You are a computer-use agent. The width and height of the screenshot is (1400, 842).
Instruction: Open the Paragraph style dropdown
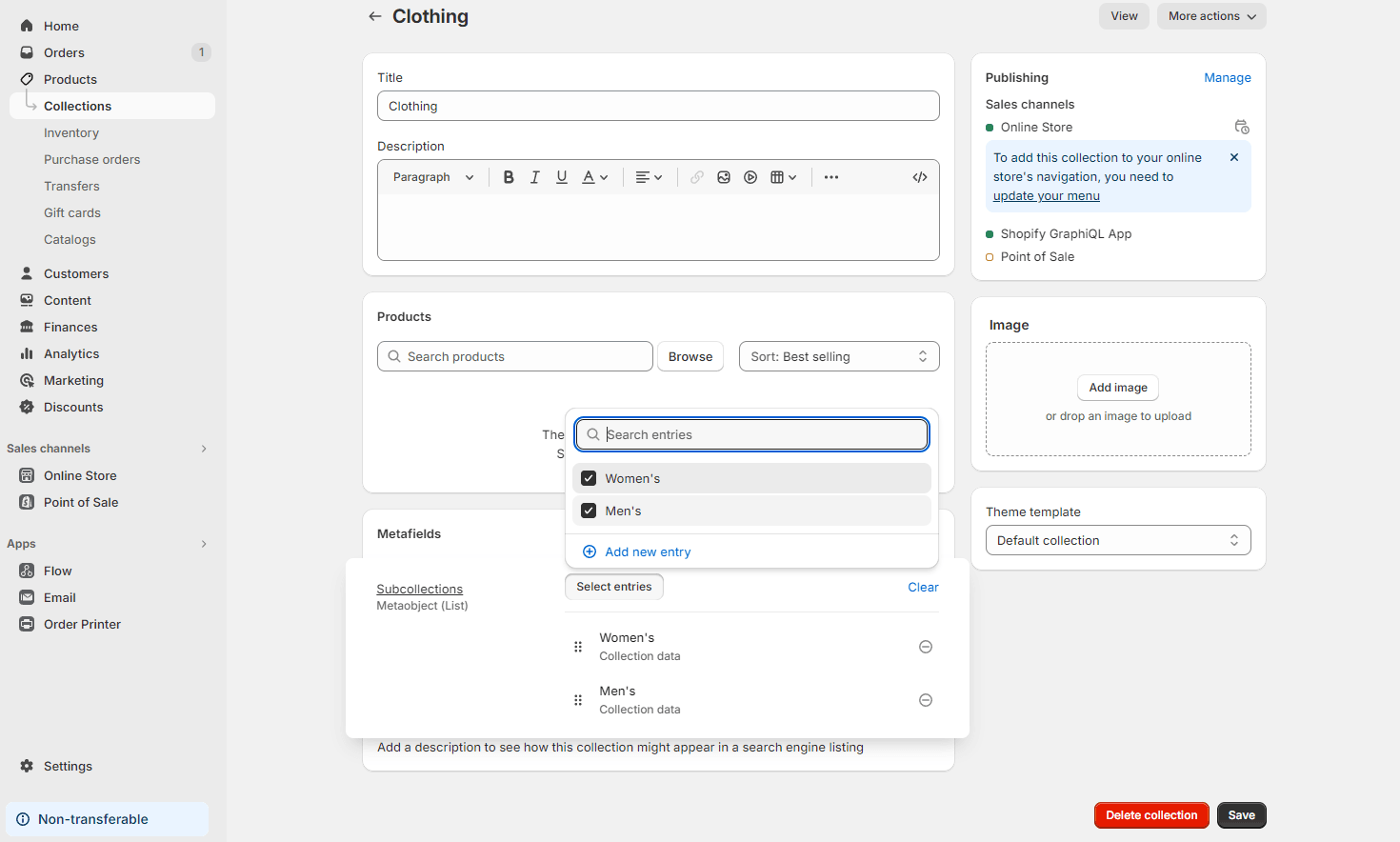pos(433,177)
